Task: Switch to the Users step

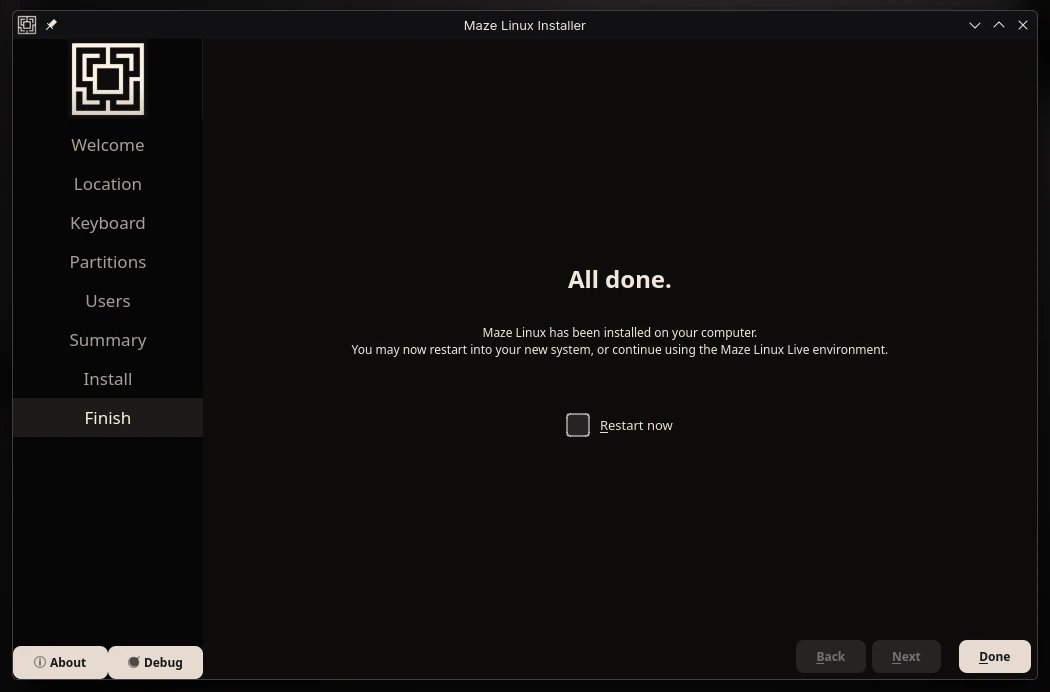Action: pos(108,301)
